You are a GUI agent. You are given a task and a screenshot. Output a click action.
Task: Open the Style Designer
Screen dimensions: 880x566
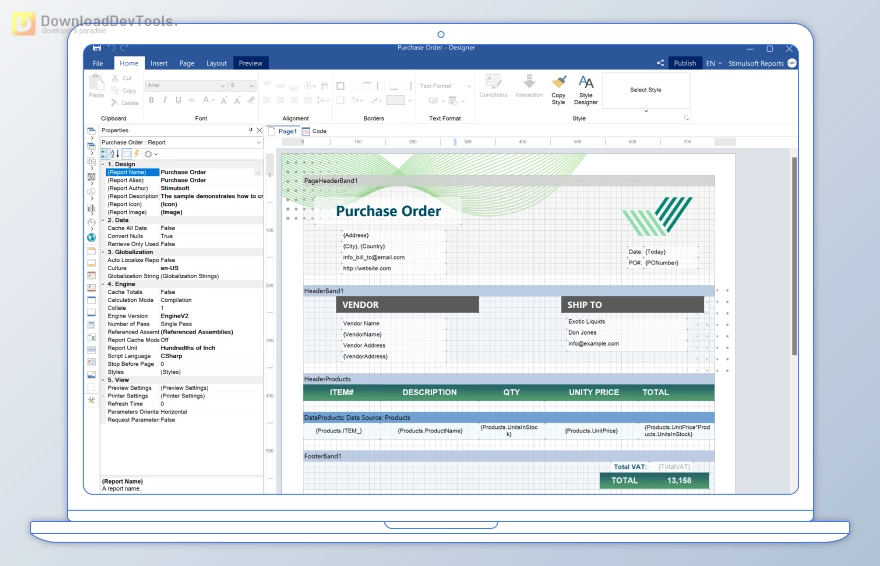point(585,90)
